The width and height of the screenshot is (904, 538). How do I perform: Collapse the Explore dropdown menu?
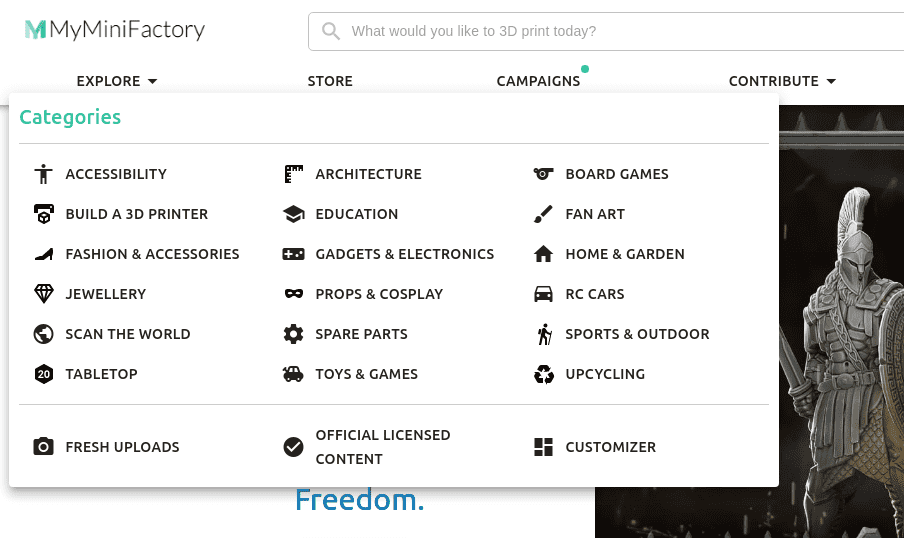point(117,81)
